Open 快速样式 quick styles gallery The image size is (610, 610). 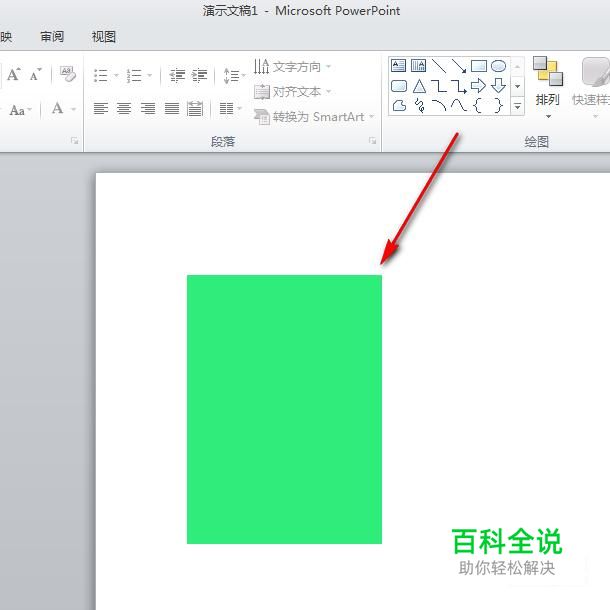pyautogui.click(x=592, y=87)
